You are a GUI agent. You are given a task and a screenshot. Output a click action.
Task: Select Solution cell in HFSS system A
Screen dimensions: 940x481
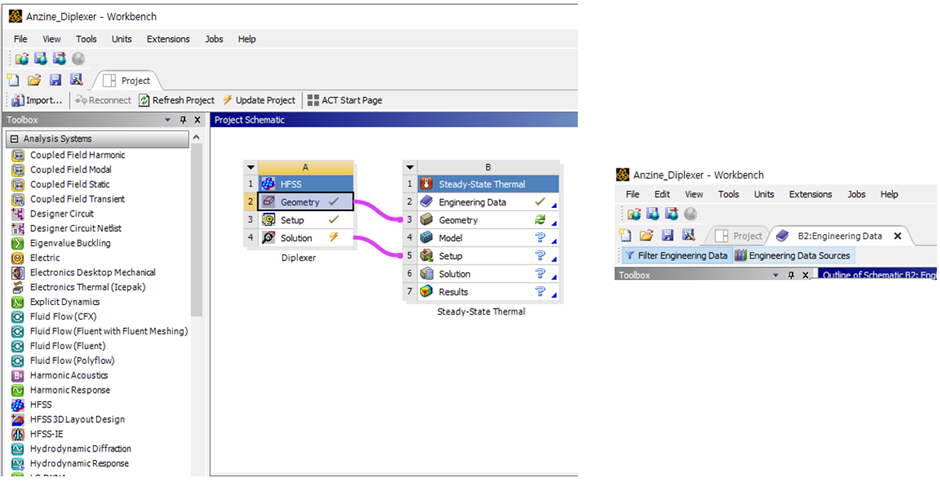[x=306, y=238]
